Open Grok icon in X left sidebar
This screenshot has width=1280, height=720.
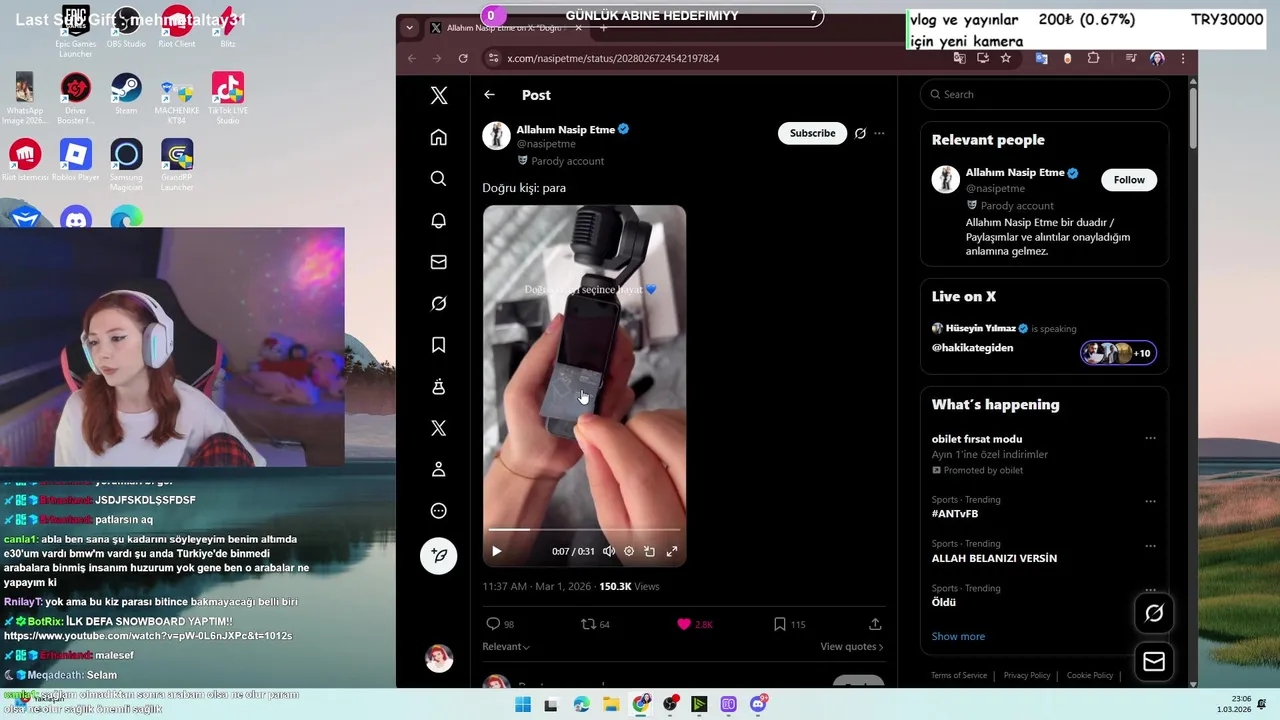pos(438,303)
